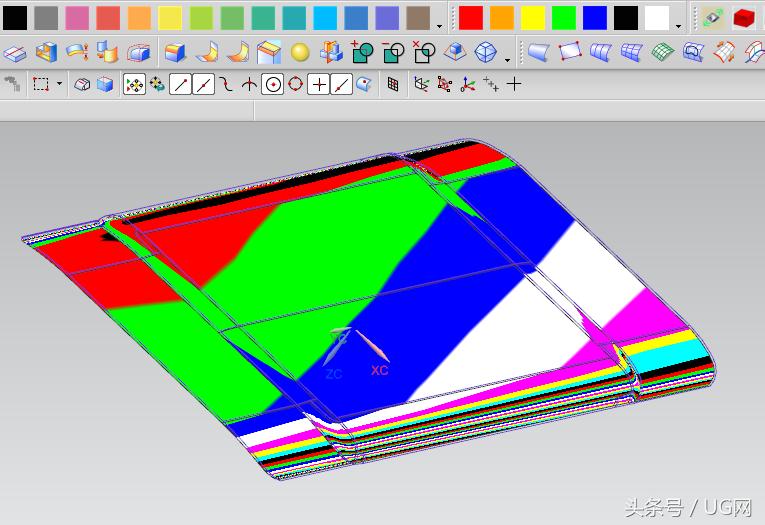Click the wireframe polyhedron icon
The height and width of the screenshot is (525, 765).
tap(487, 53)
